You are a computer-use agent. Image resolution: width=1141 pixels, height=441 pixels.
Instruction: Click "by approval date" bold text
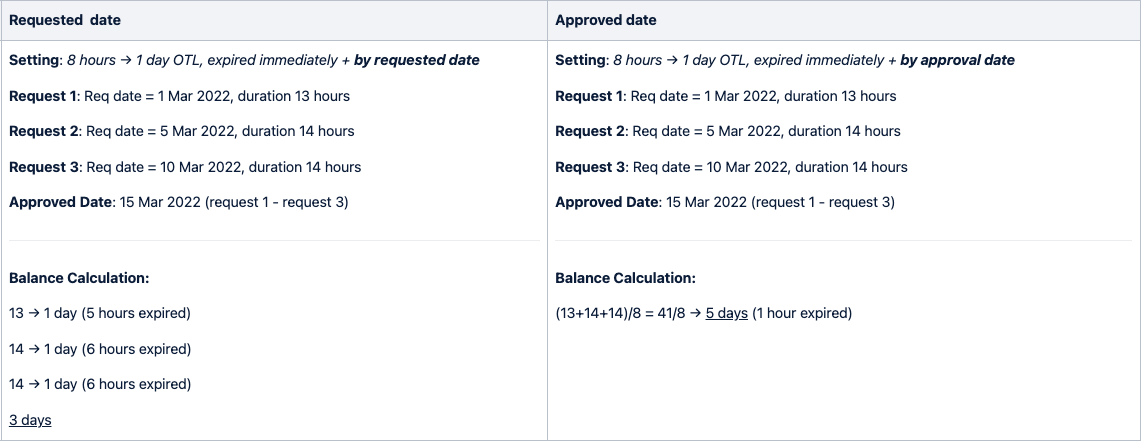pos(957,60)
